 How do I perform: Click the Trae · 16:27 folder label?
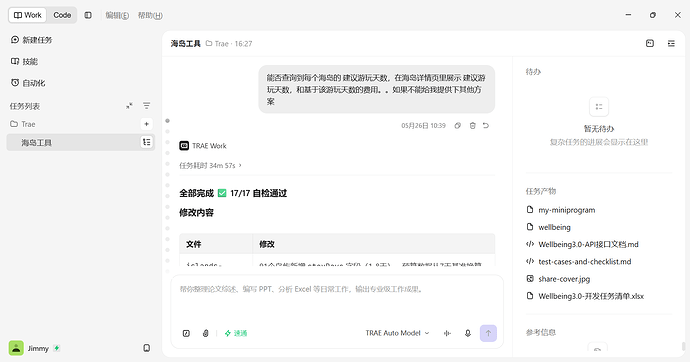coord(229,44)
